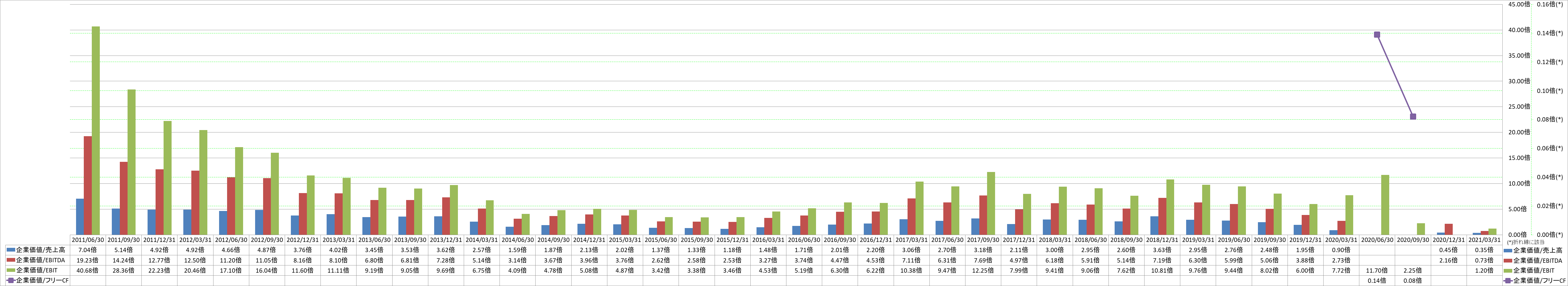Image resolution: width=1568 pixels, height=286 pixels.
Task: Click the 28.36倍 cell under 2011/09/30
Action: [x=124, y=270]
